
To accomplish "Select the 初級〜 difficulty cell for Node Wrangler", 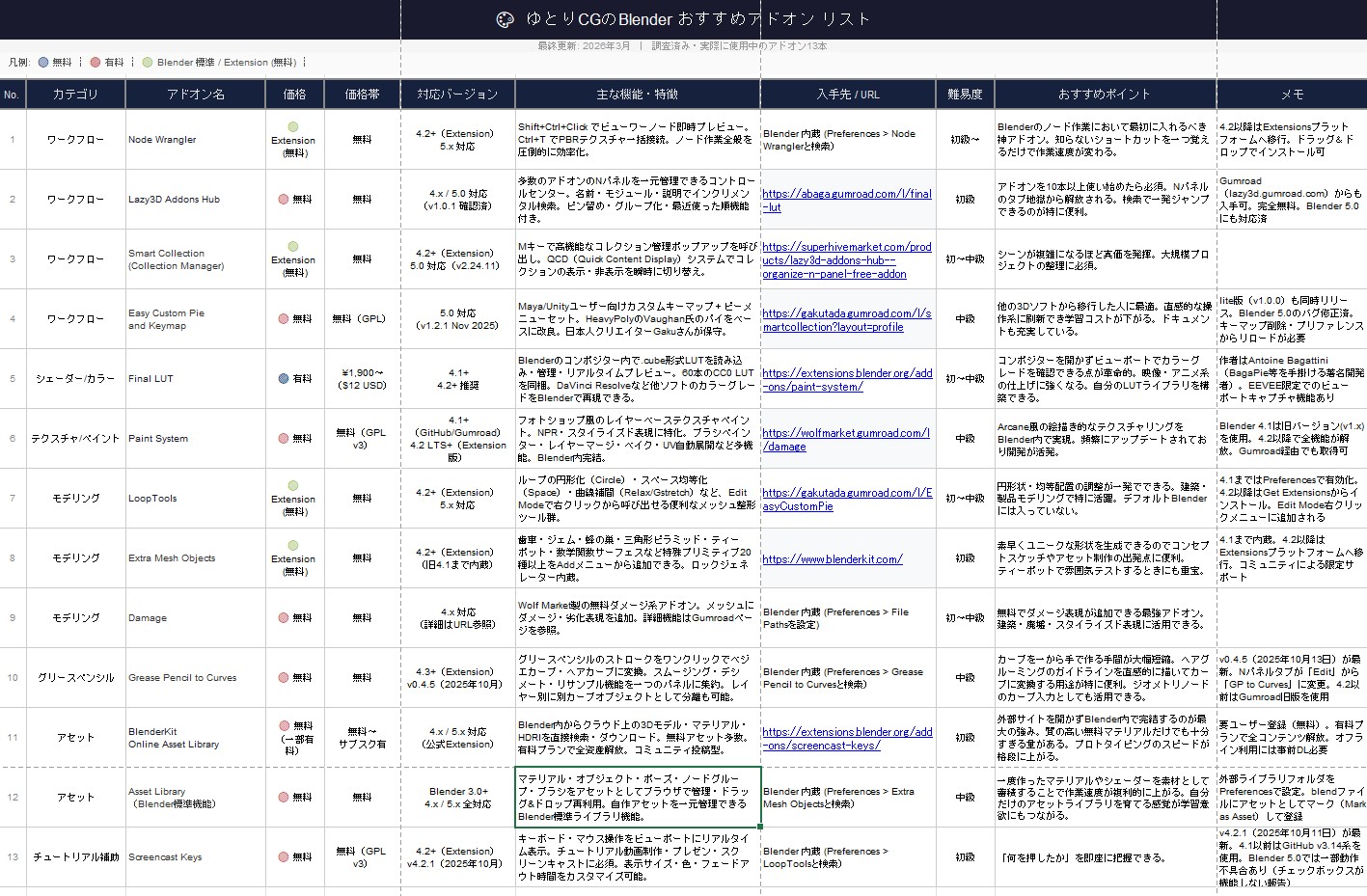I will pos(965,140).
